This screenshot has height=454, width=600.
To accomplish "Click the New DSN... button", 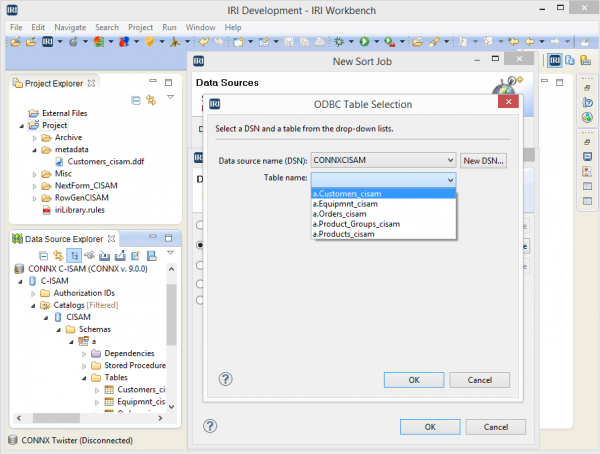I will click(484, 160).
